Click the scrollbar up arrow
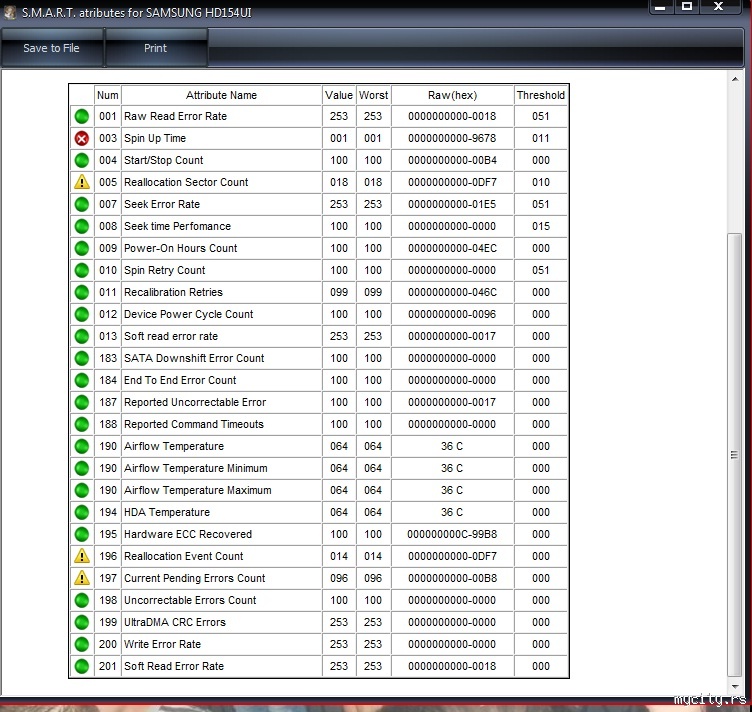752x712 pixels. coord(735,79)
